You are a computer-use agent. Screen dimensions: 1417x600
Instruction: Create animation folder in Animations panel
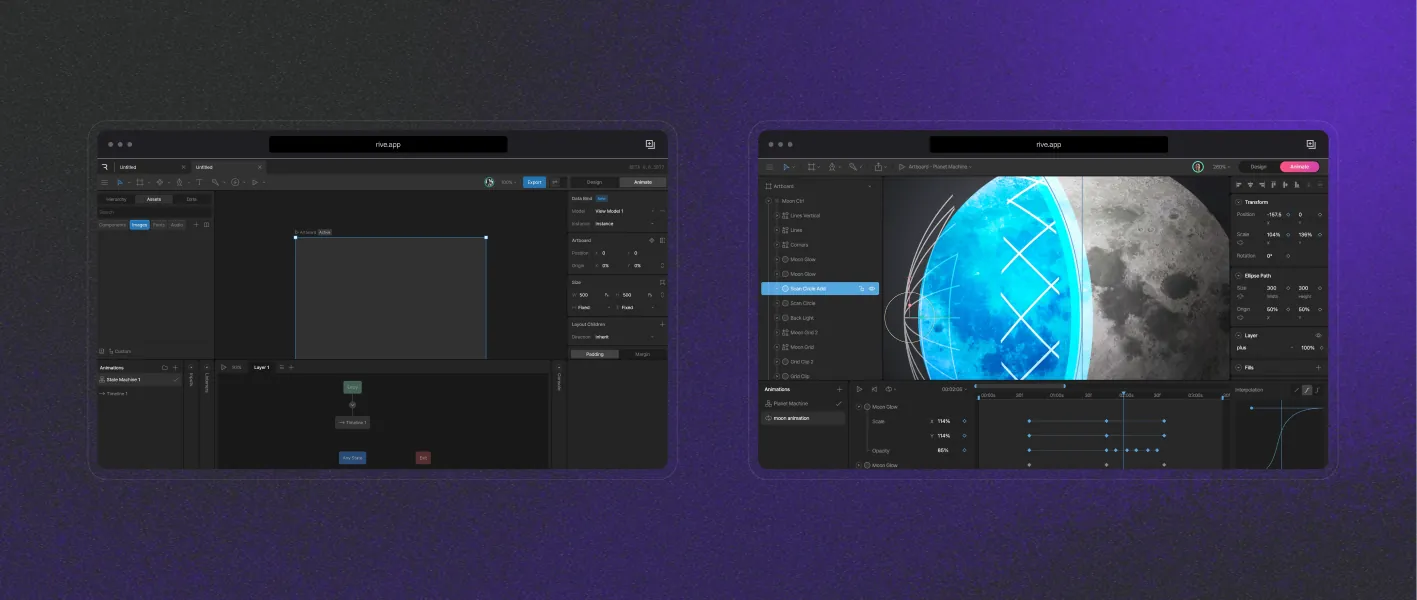tap(164, 368)
